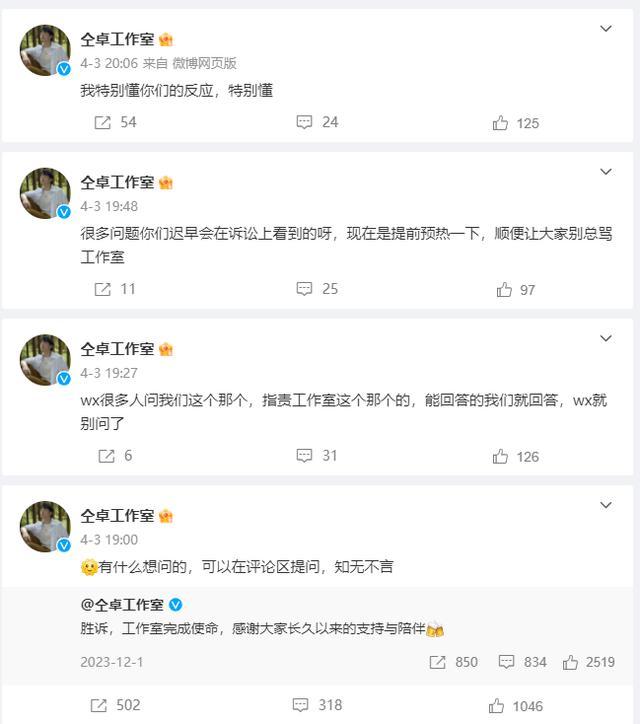The image size is (640, 724).
Task: Expand options chevron on 19:48 post
Action: (606, 172)
